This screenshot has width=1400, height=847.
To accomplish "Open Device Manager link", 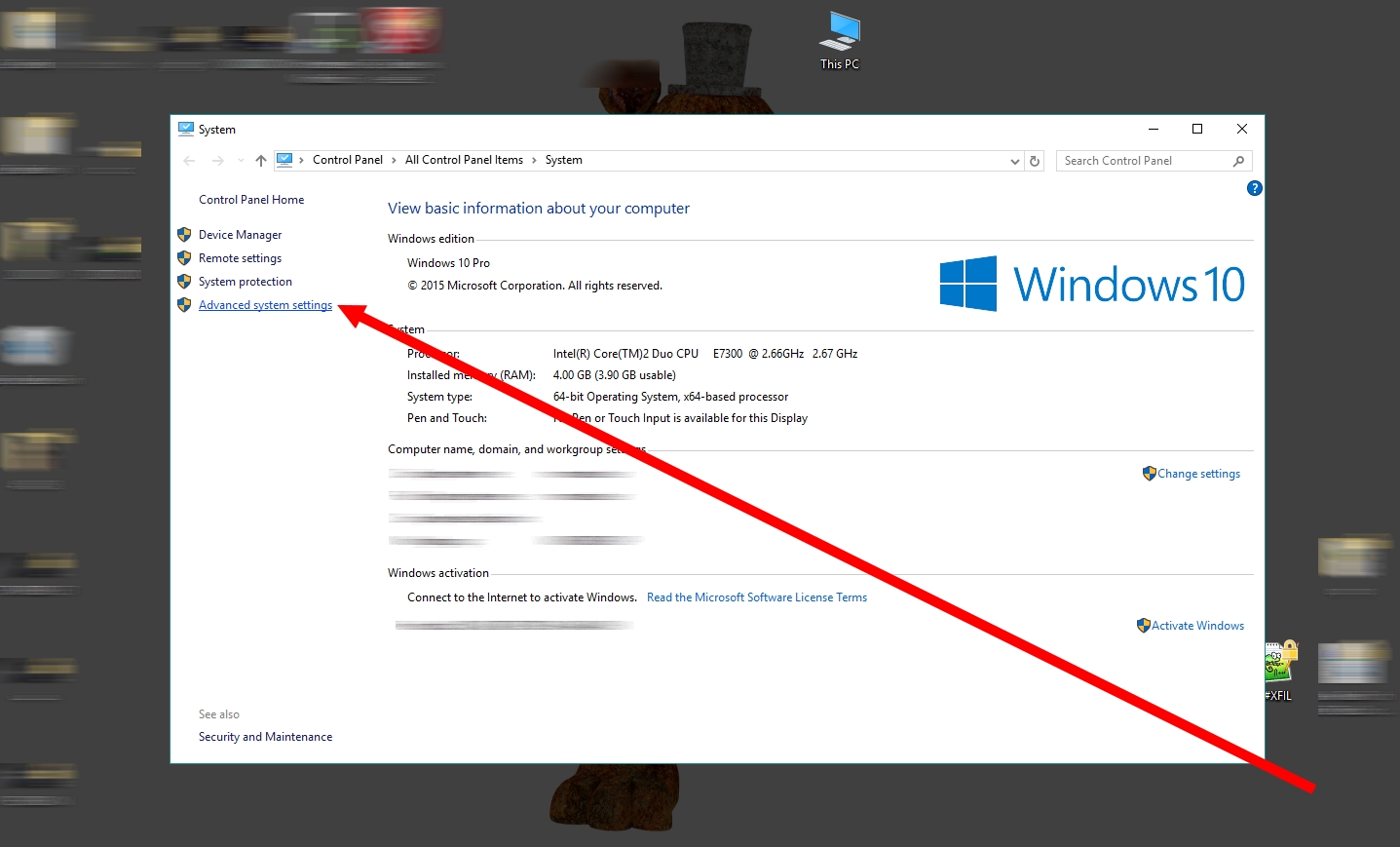I will point(240,235).
